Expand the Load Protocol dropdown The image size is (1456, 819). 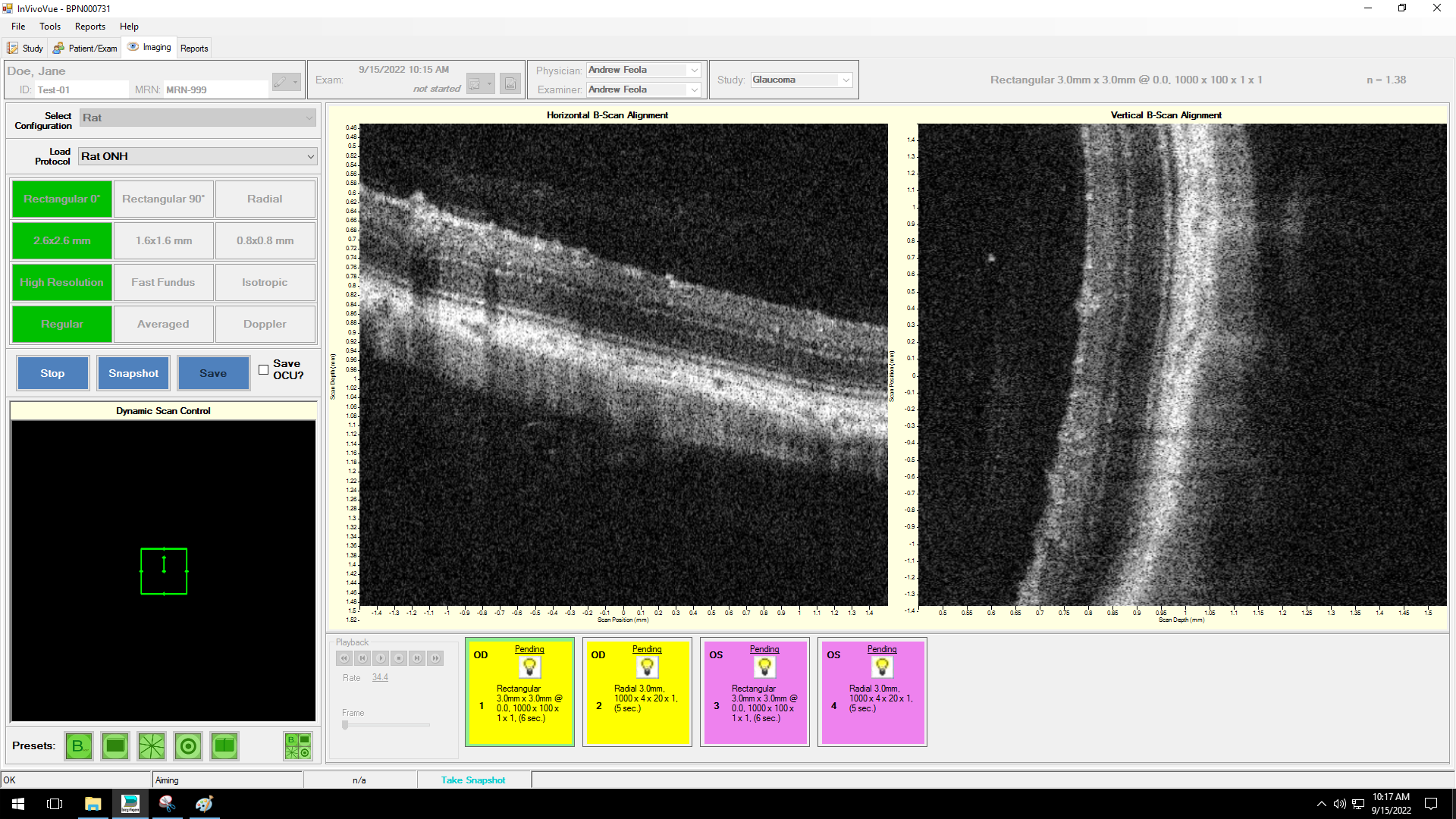(310, 156)
